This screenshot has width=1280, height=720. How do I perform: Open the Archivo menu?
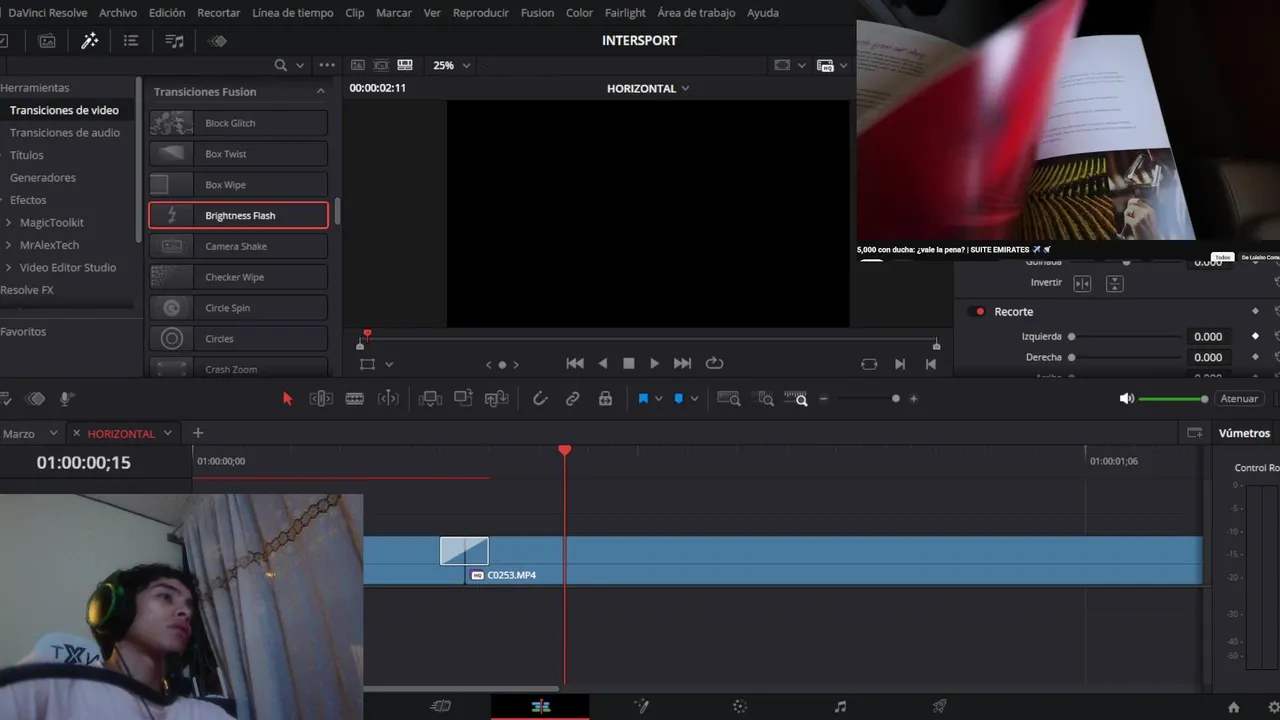[118, 13]
